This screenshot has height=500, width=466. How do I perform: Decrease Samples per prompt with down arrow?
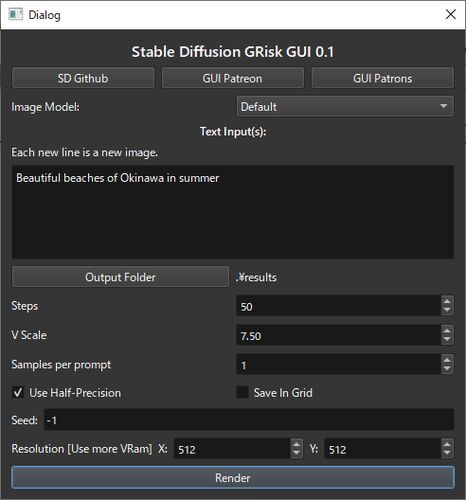click(x=447, y=369)
